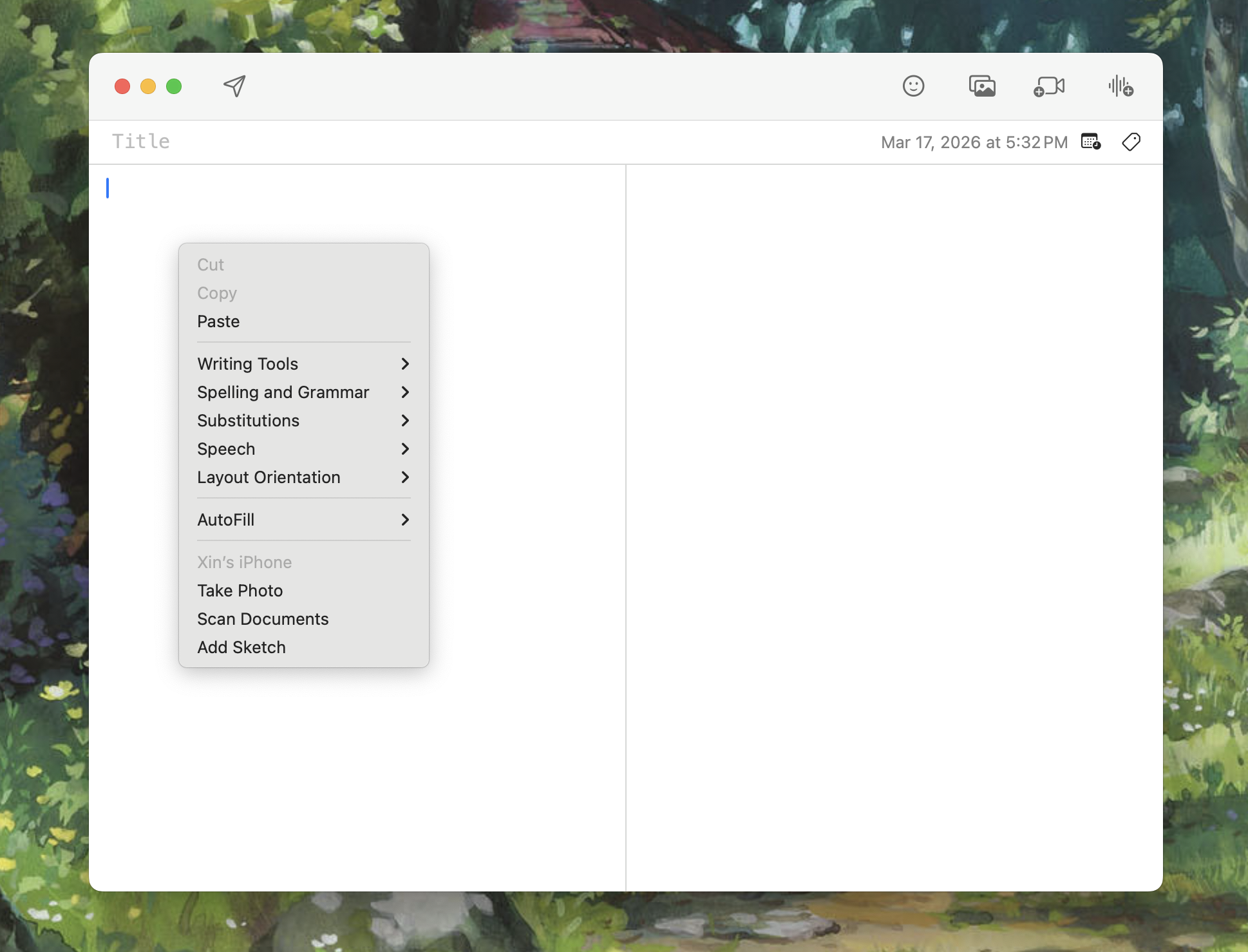Click the tag icon
This screenshot has width=1248, height=952.
pos(1131,142)
